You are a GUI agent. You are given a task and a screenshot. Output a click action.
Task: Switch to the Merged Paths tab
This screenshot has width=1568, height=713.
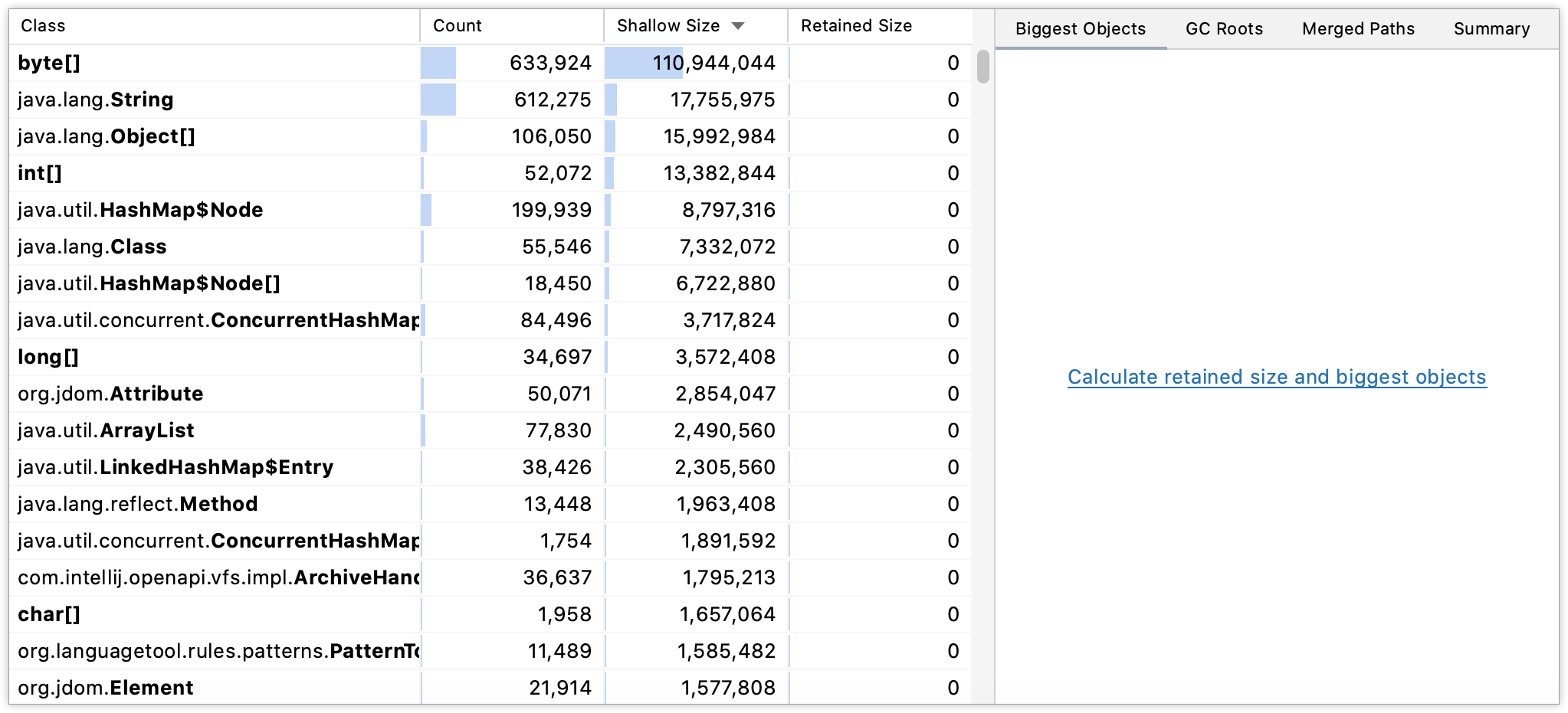(1357, 28)
